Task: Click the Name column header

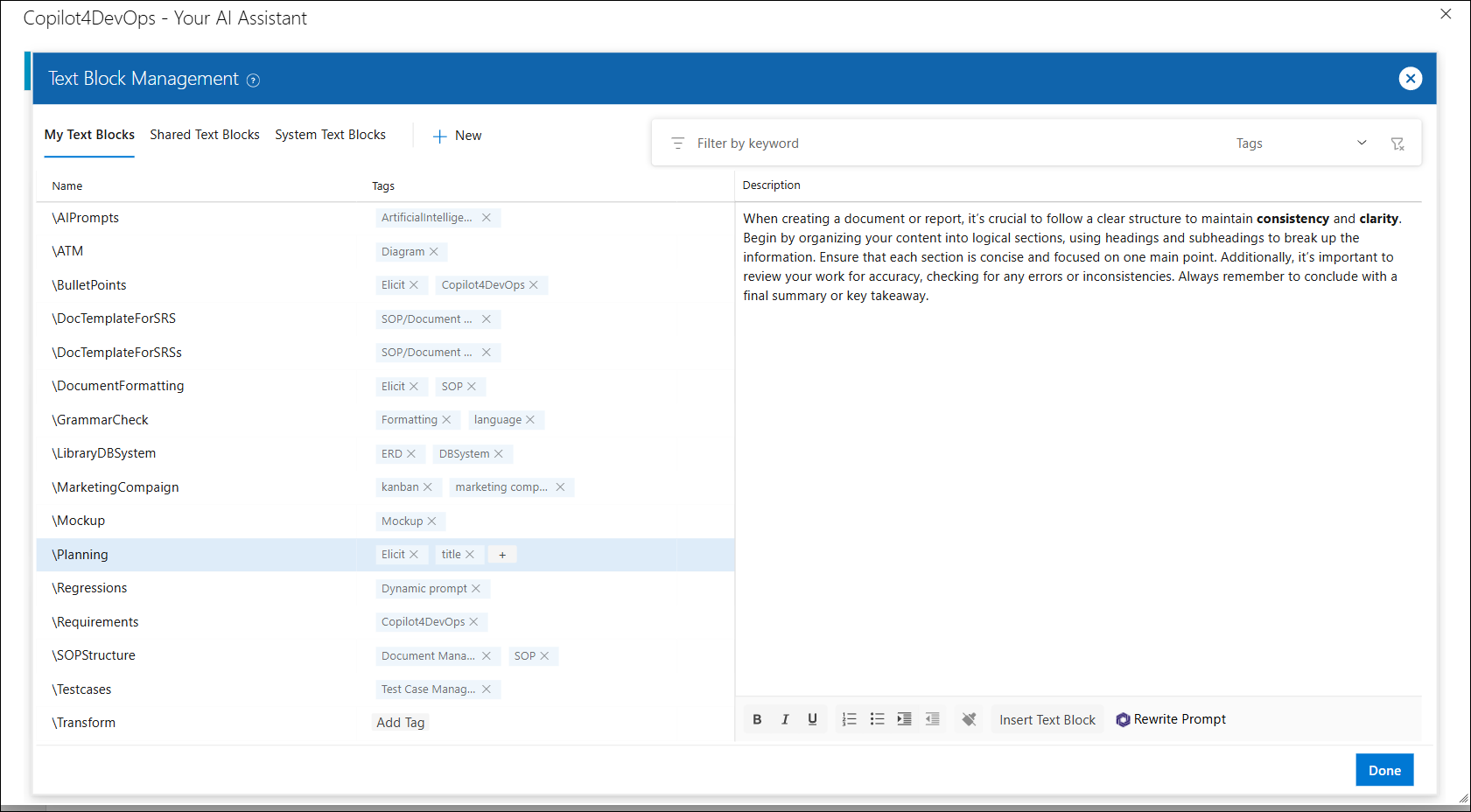Action: pos(67,186)
